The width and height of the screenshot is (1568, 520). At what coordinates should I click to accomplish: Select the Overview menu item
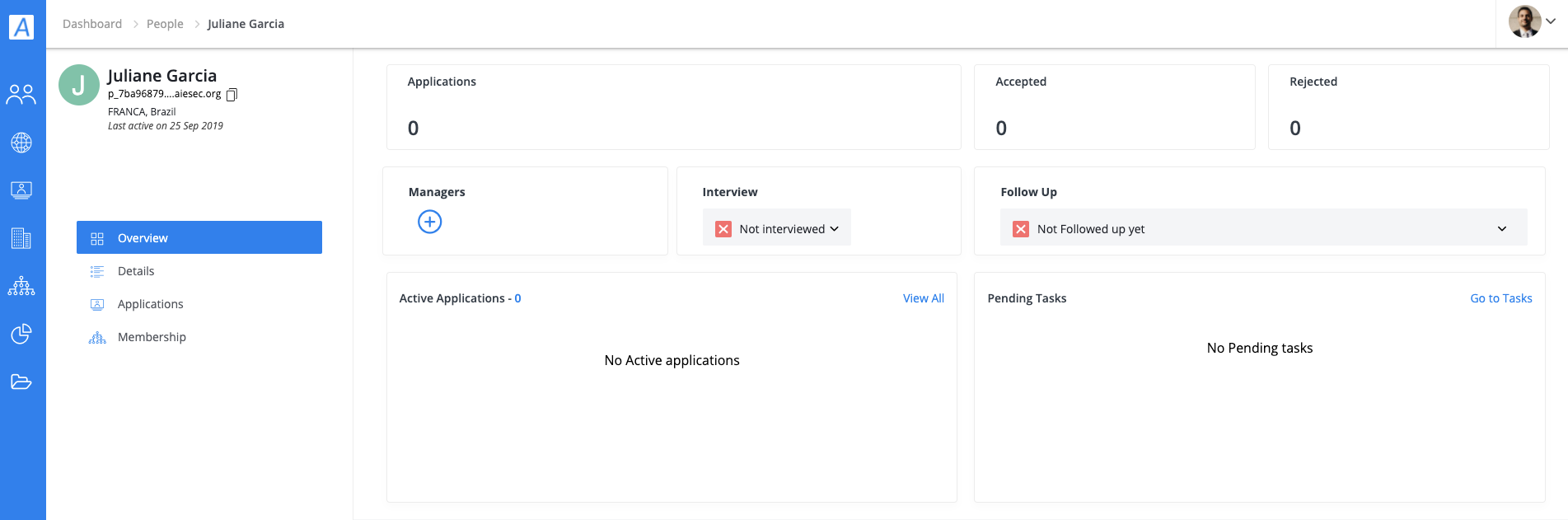(x=199, y=237)
